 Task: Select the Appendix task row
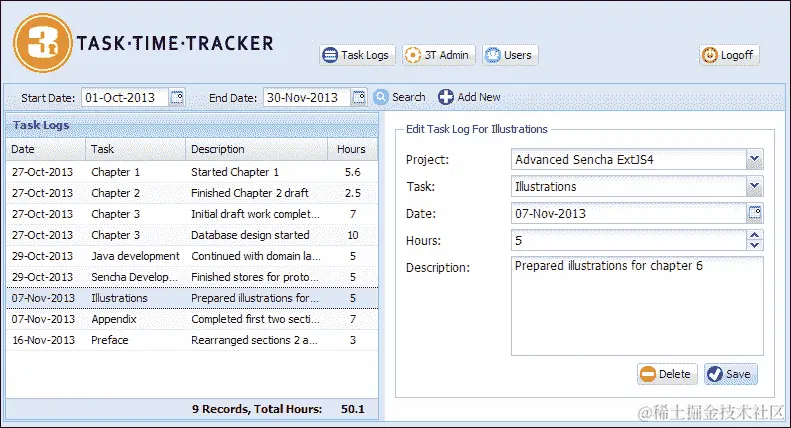click(192, 319)
